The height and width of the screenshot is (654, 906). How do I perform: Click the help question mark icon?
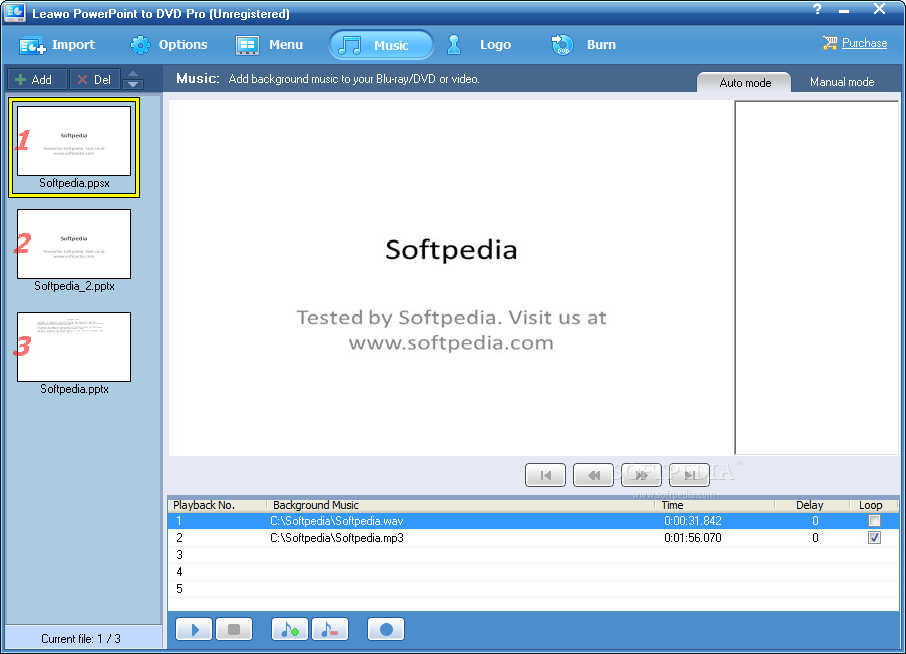pos(816,9)
